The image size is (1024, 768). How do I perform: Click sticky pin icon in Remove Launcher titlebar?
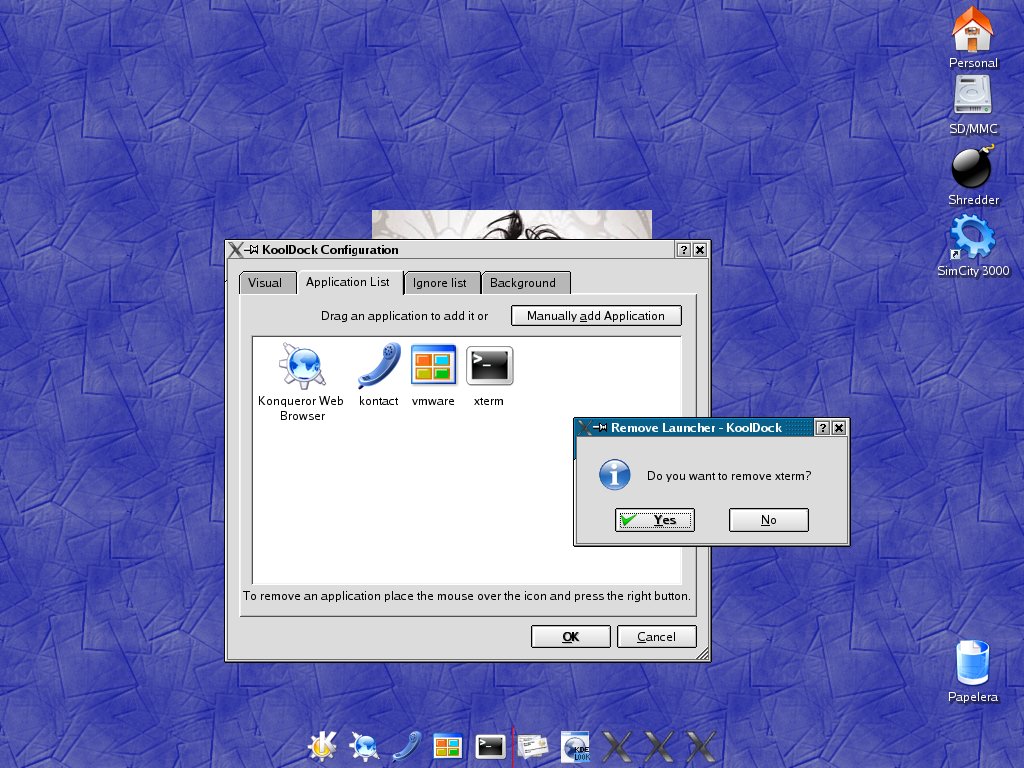pos(600,428)
